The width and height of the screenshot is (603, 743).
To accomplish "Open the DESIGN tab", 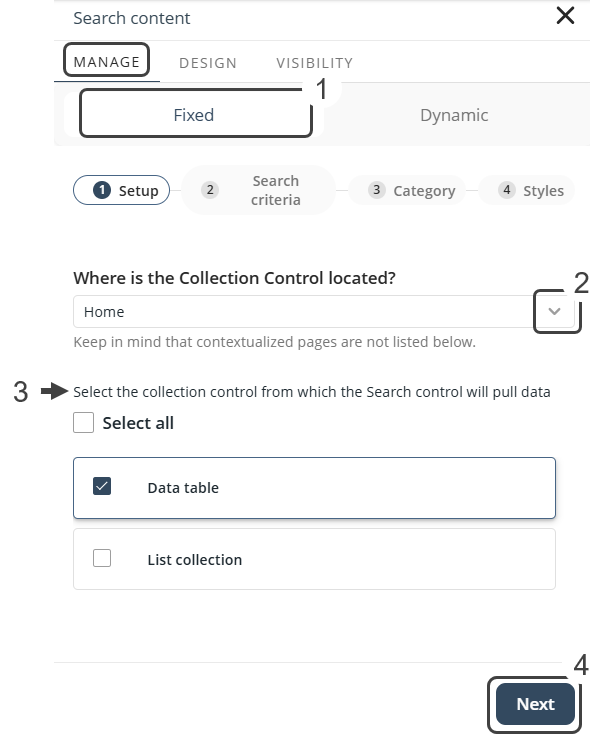I will (208, 63).
